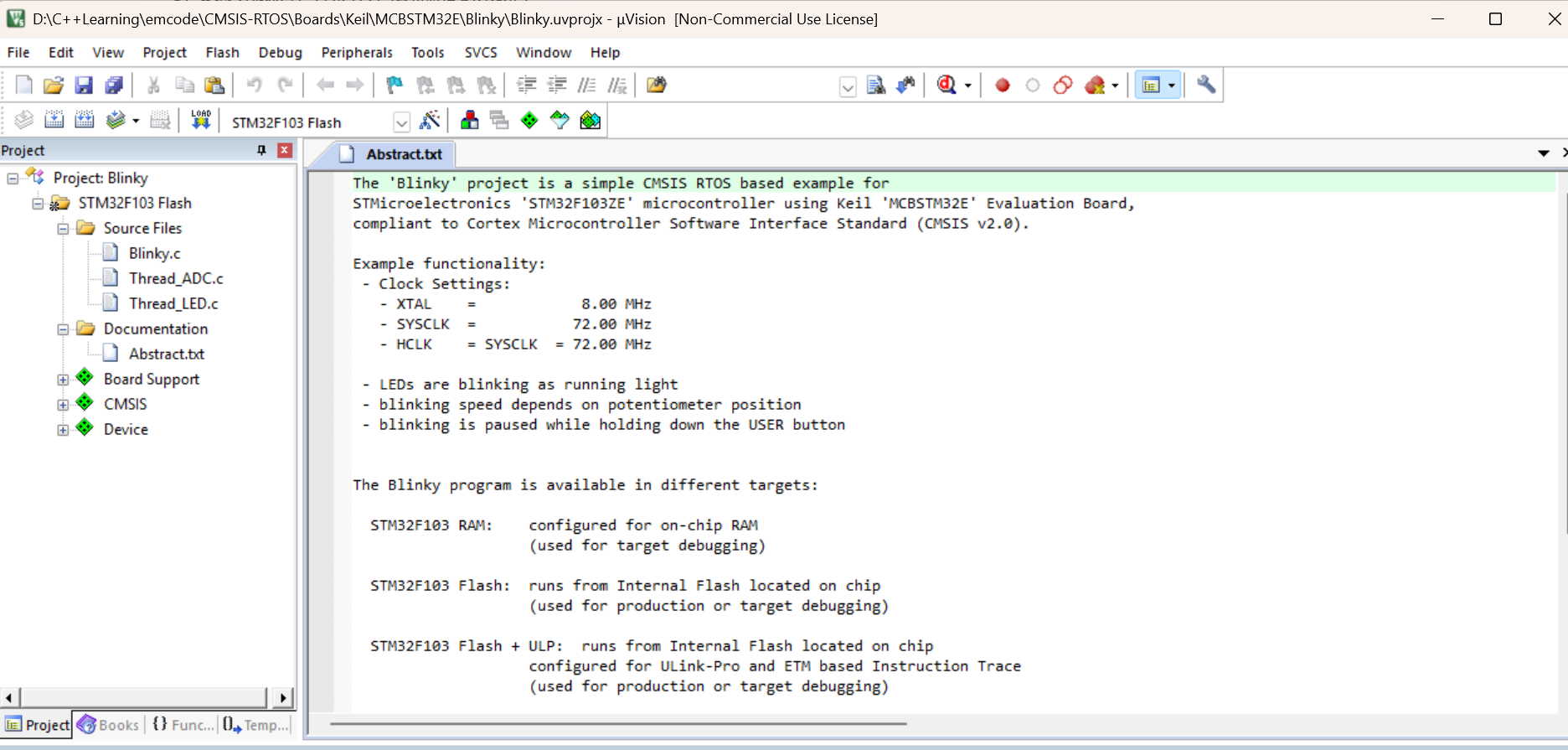Open the breakpoints dropdown arrow

click(1116, 85)
